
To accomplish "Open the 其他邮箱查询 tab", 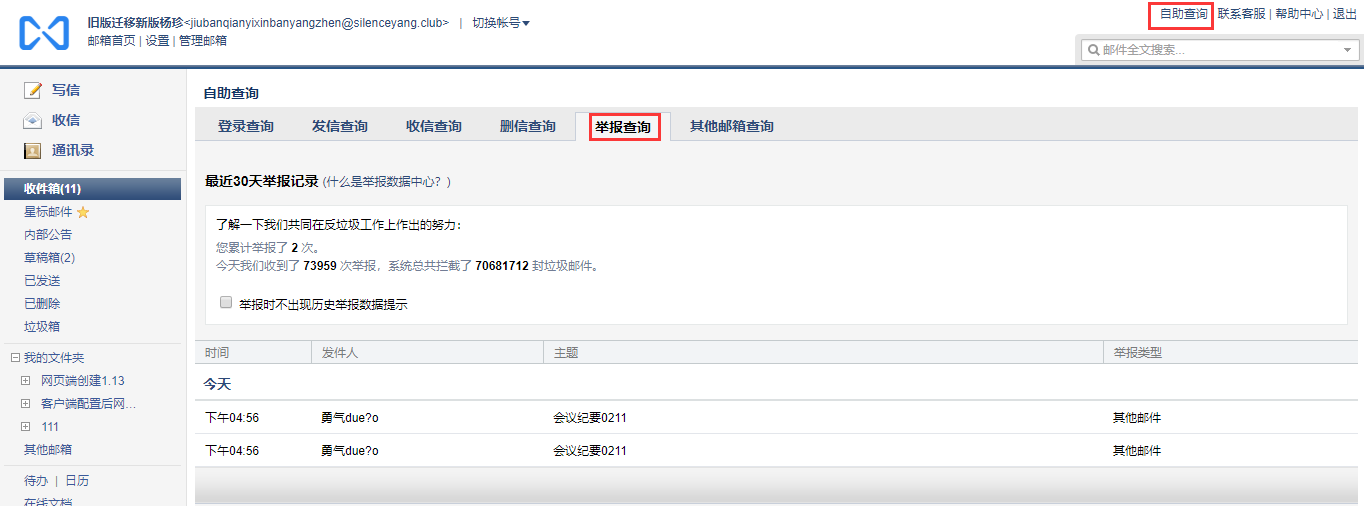I will (731, 127).
